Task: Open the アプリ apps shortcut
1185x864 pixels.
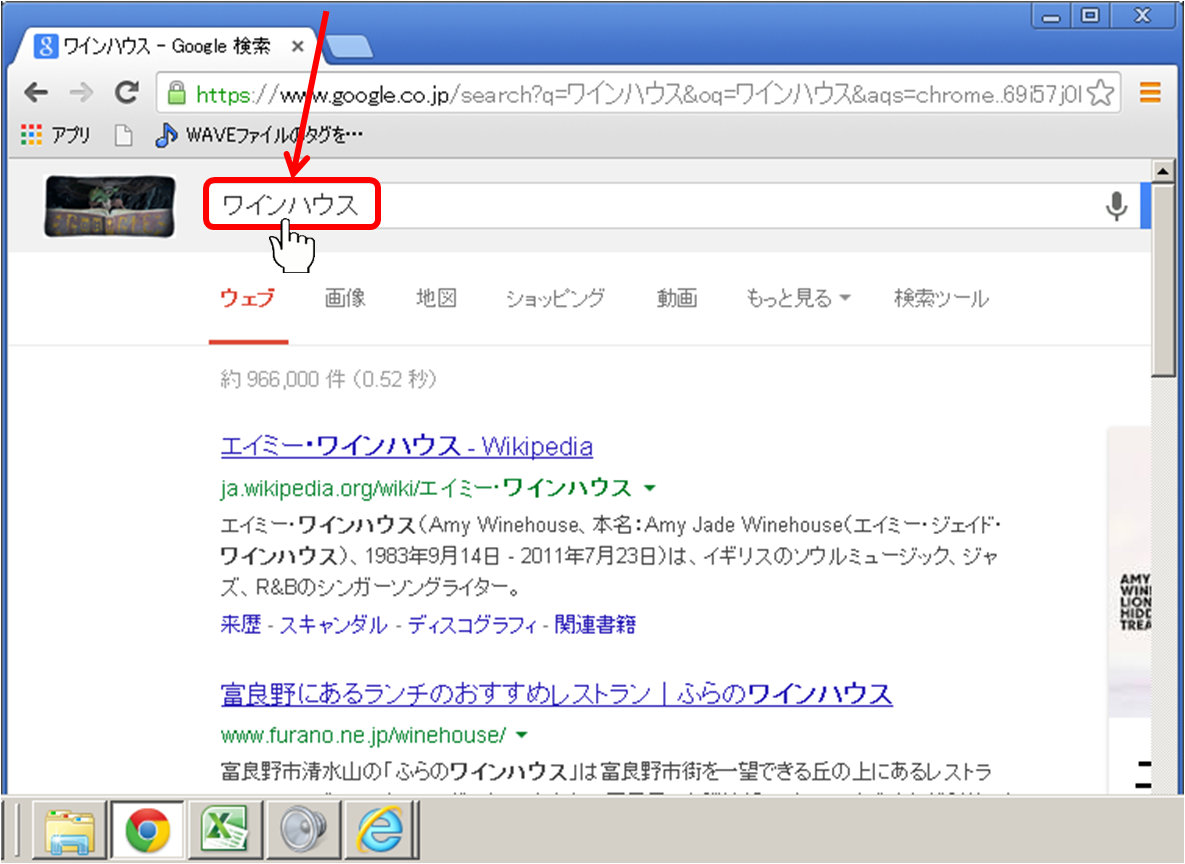Action: (x=56, y=136)
